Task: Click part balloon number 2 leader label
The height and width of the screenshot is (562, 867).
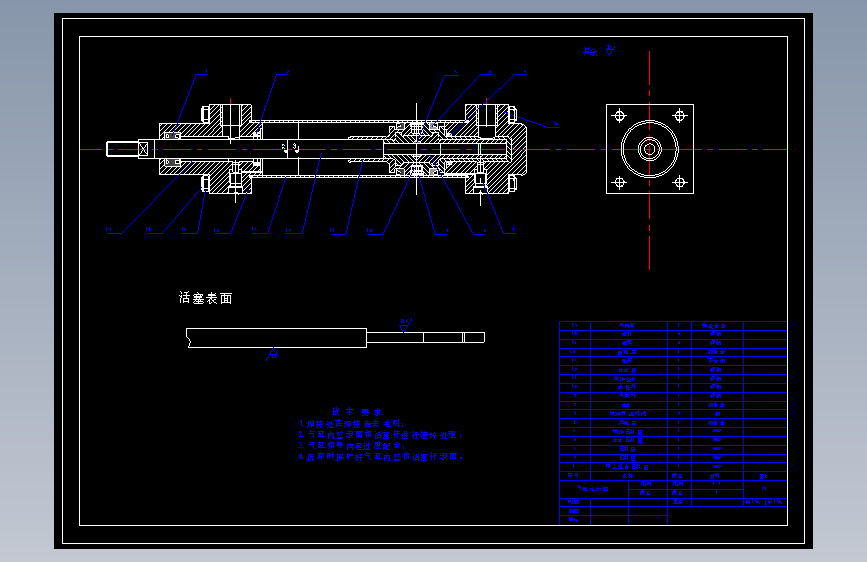Action: click(x=288, y=71)
